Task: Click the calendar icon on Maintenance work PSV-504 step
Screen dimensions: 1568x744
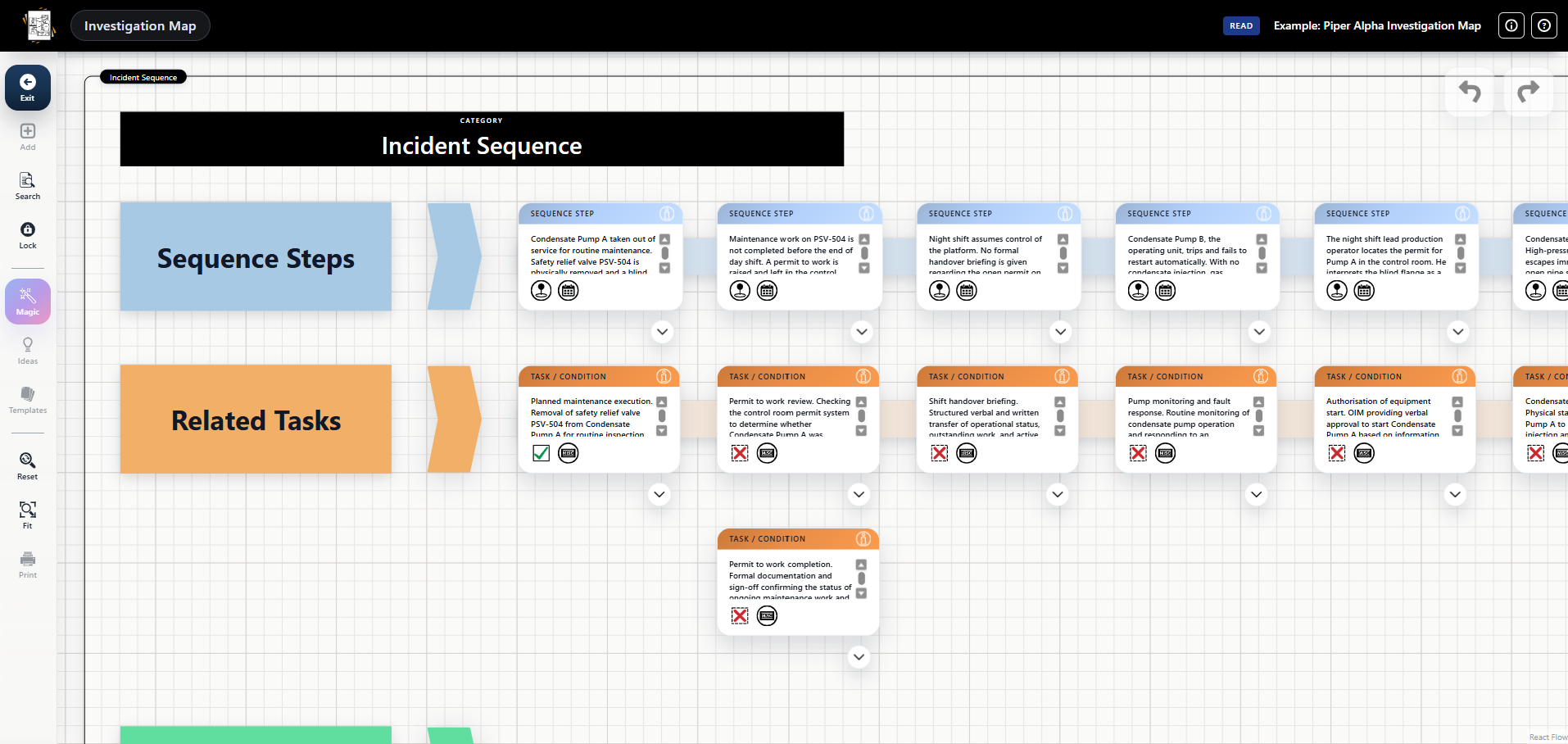Action: [767, 290]
